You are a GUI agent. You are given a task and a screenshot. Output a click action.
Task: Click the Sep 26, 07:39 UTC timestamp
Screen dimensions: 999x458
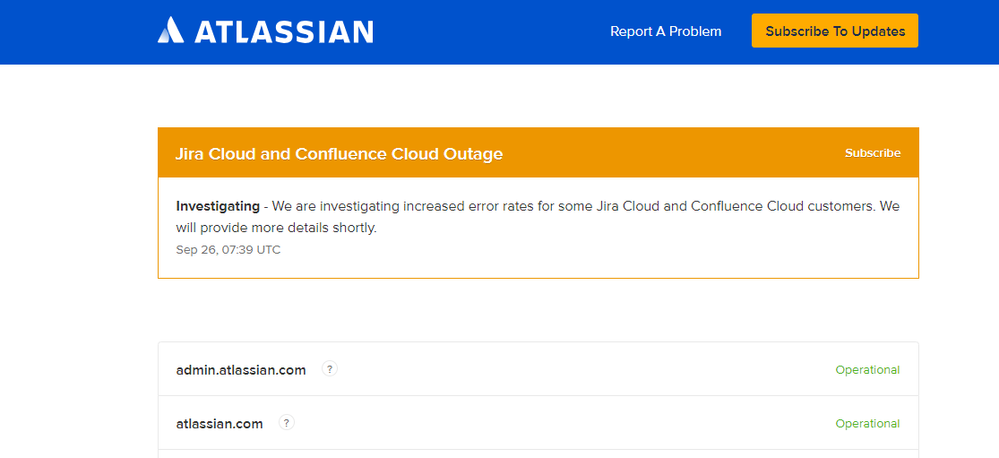(x=228, y=250)
